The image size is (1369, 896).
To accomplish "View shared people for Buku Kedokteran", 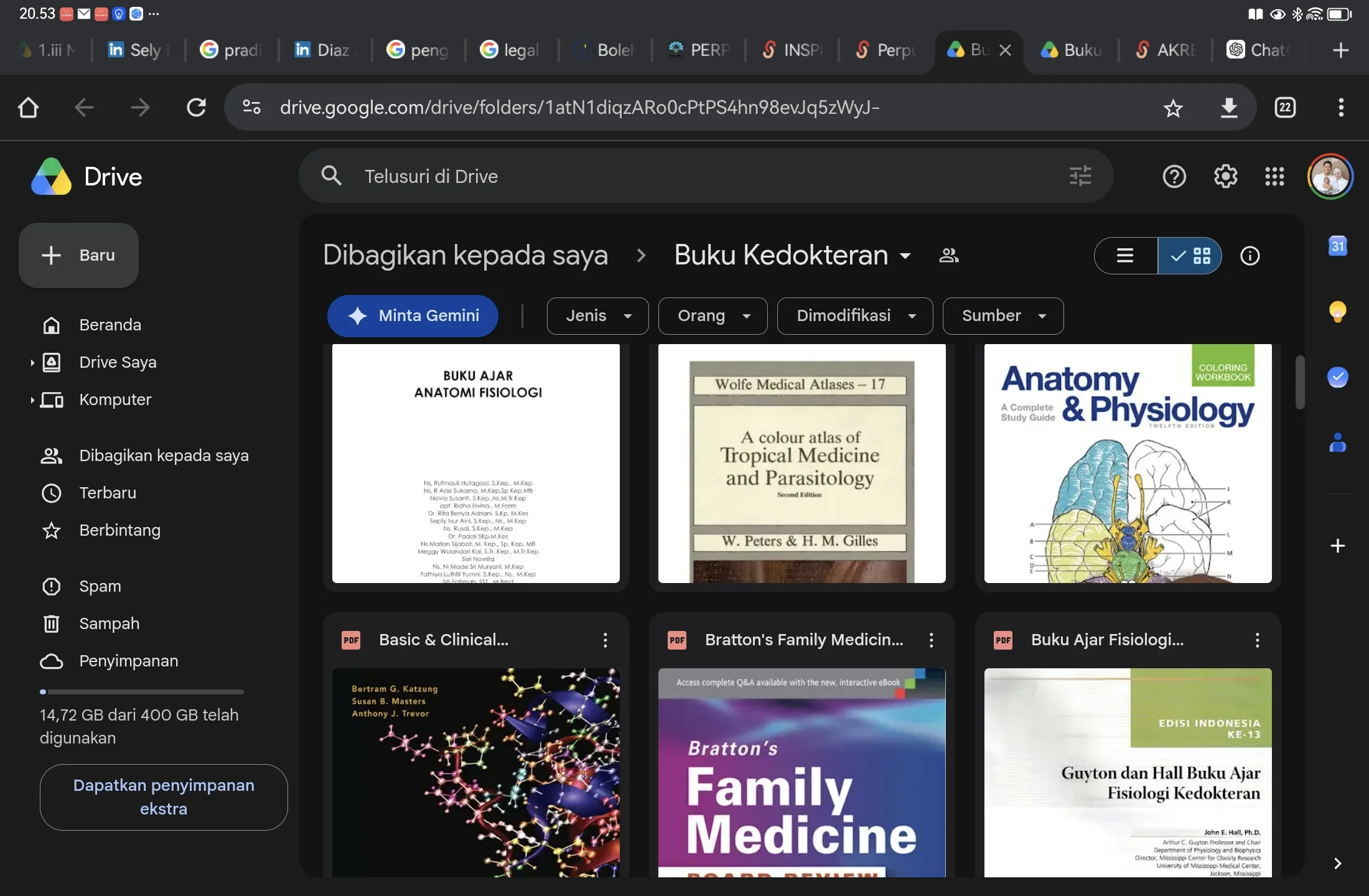I will click(x=949, y=256).
